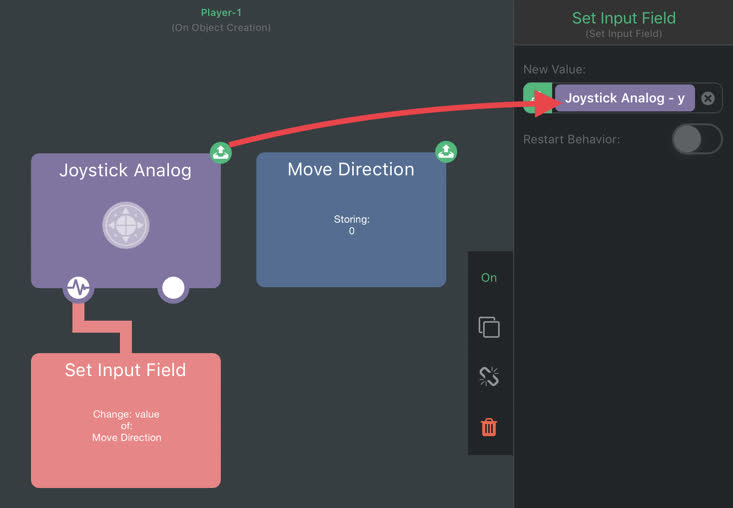733x508 pixels.
Task: Click the white circle connector on Joystick Analog
Action: [x=173, y=288]
